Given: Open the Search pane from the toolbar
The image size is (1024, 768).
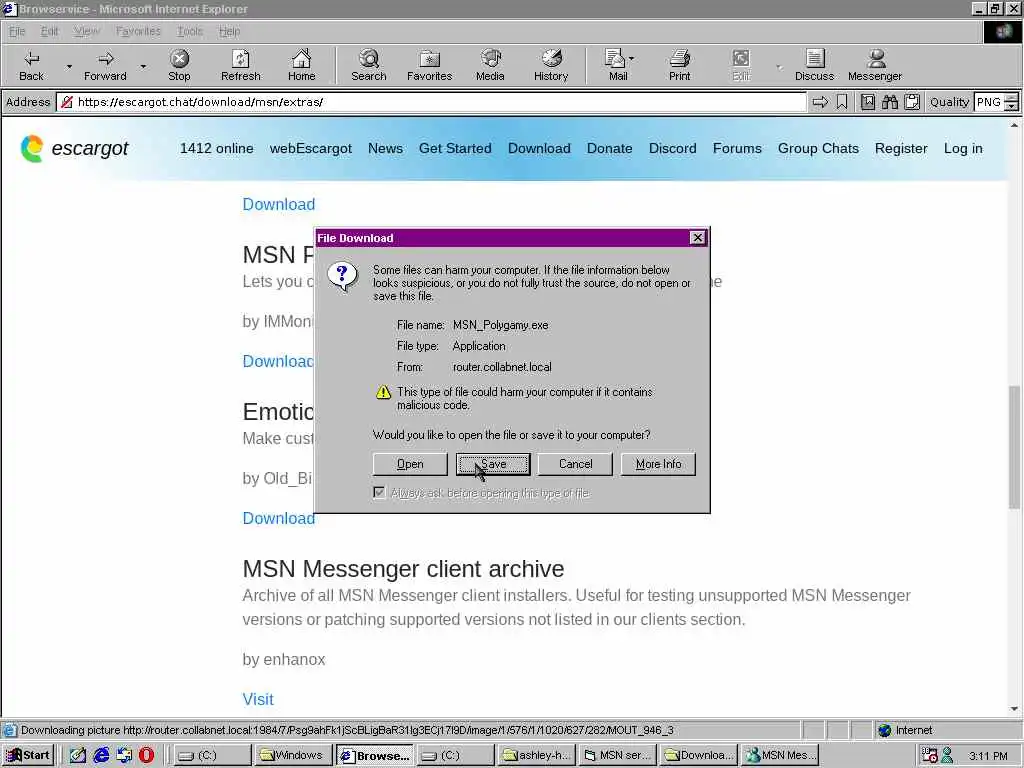Looking at the screenshot, I should [x=368, y=65].
